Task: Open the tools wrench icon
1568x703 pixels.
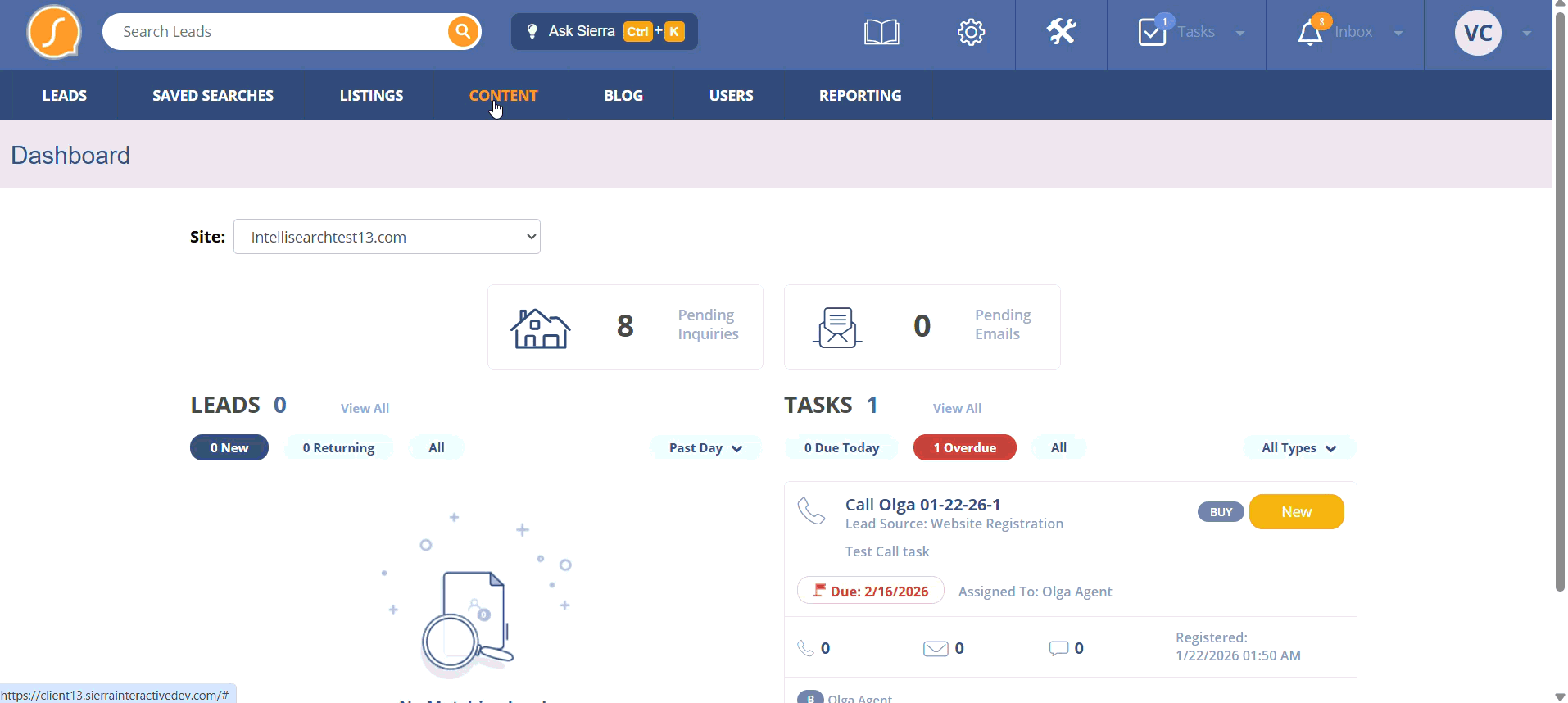Action: coord(1061,33)
